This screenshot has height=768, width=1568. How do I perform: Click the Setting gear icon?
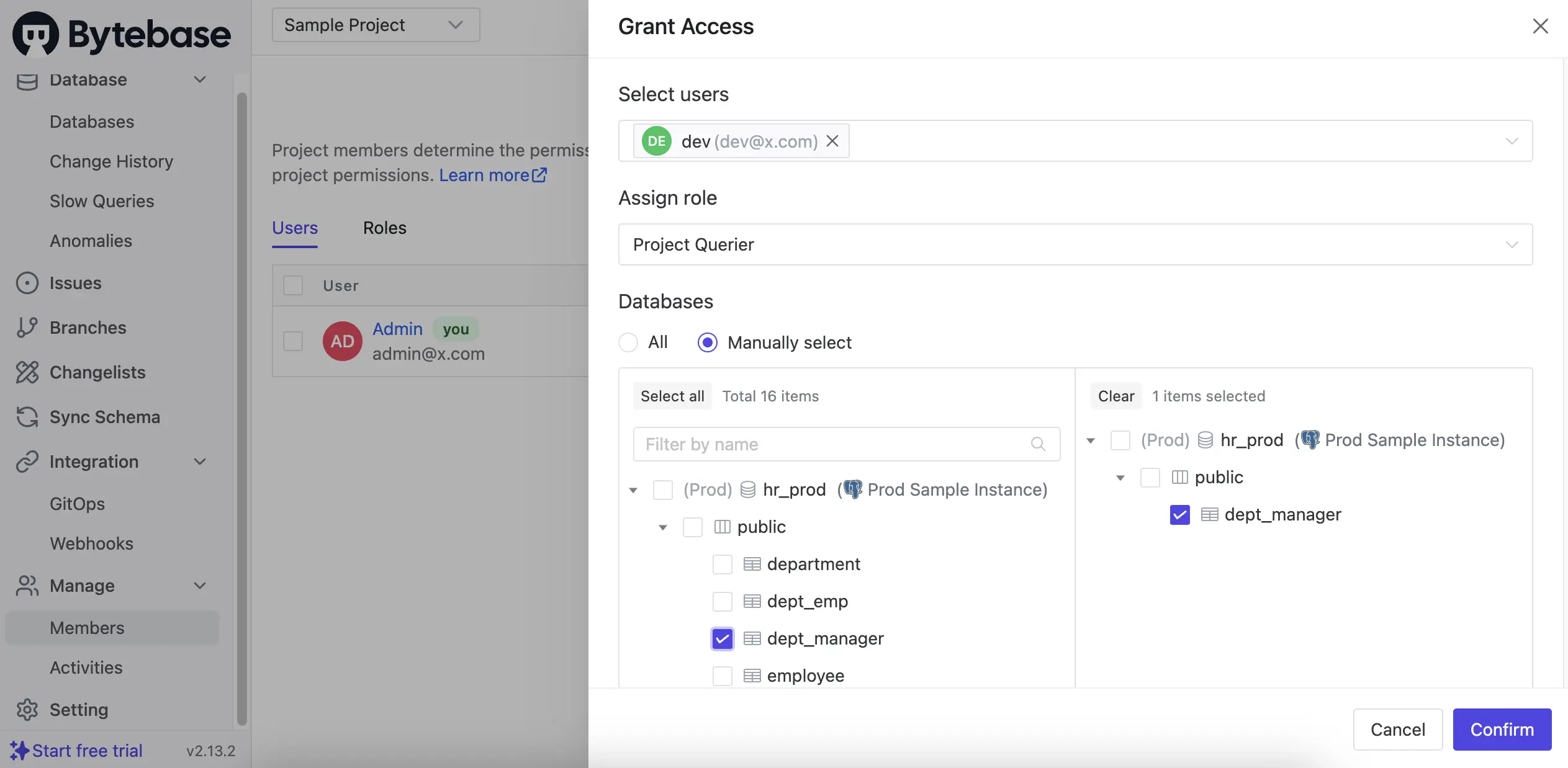point(27,710)
